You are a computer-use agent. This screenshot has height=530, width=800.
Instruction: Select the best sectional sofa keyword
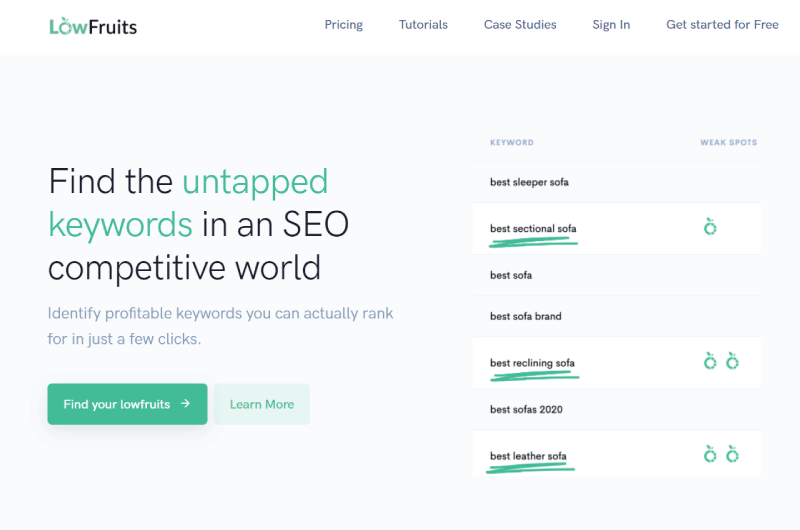[533, 229]
